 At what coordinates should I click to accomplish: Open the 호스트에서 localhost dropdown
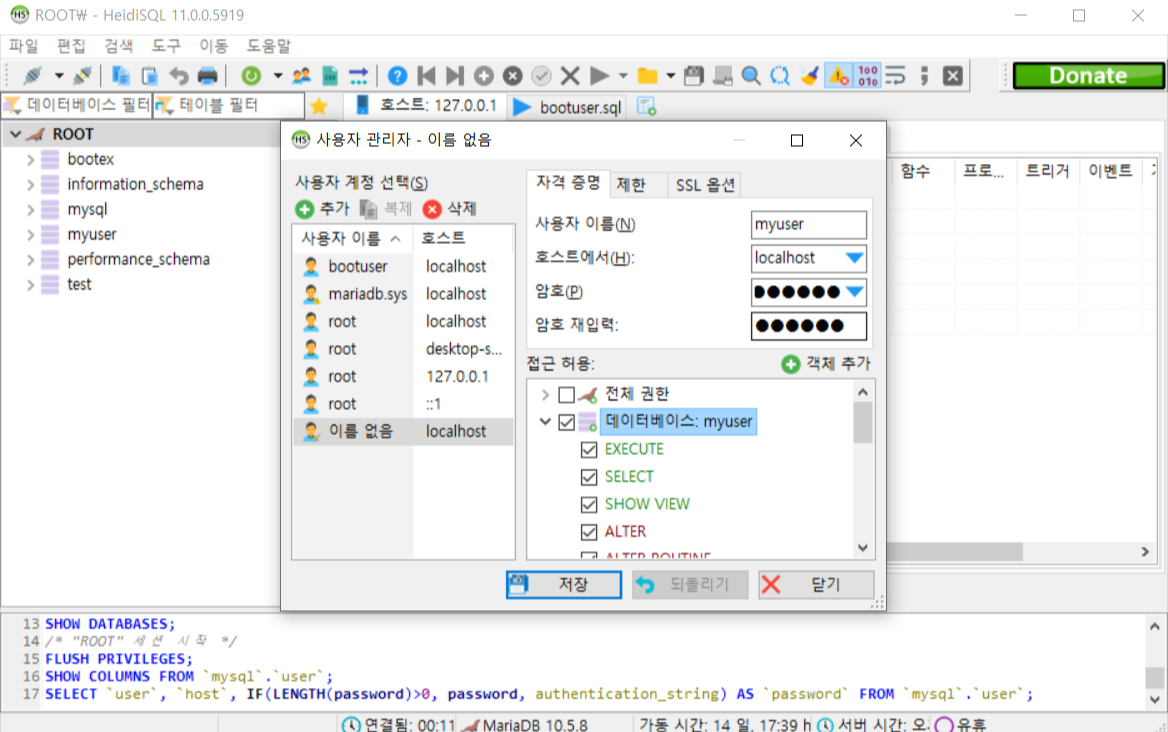click(854, 258)
